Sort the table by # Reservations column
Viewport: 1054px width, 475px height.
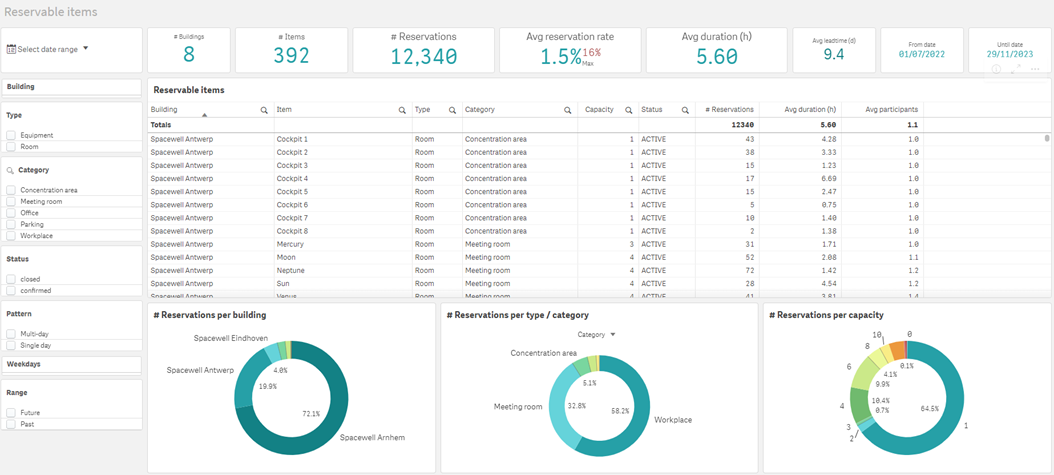pyautogui.click(x=729, y=110)
